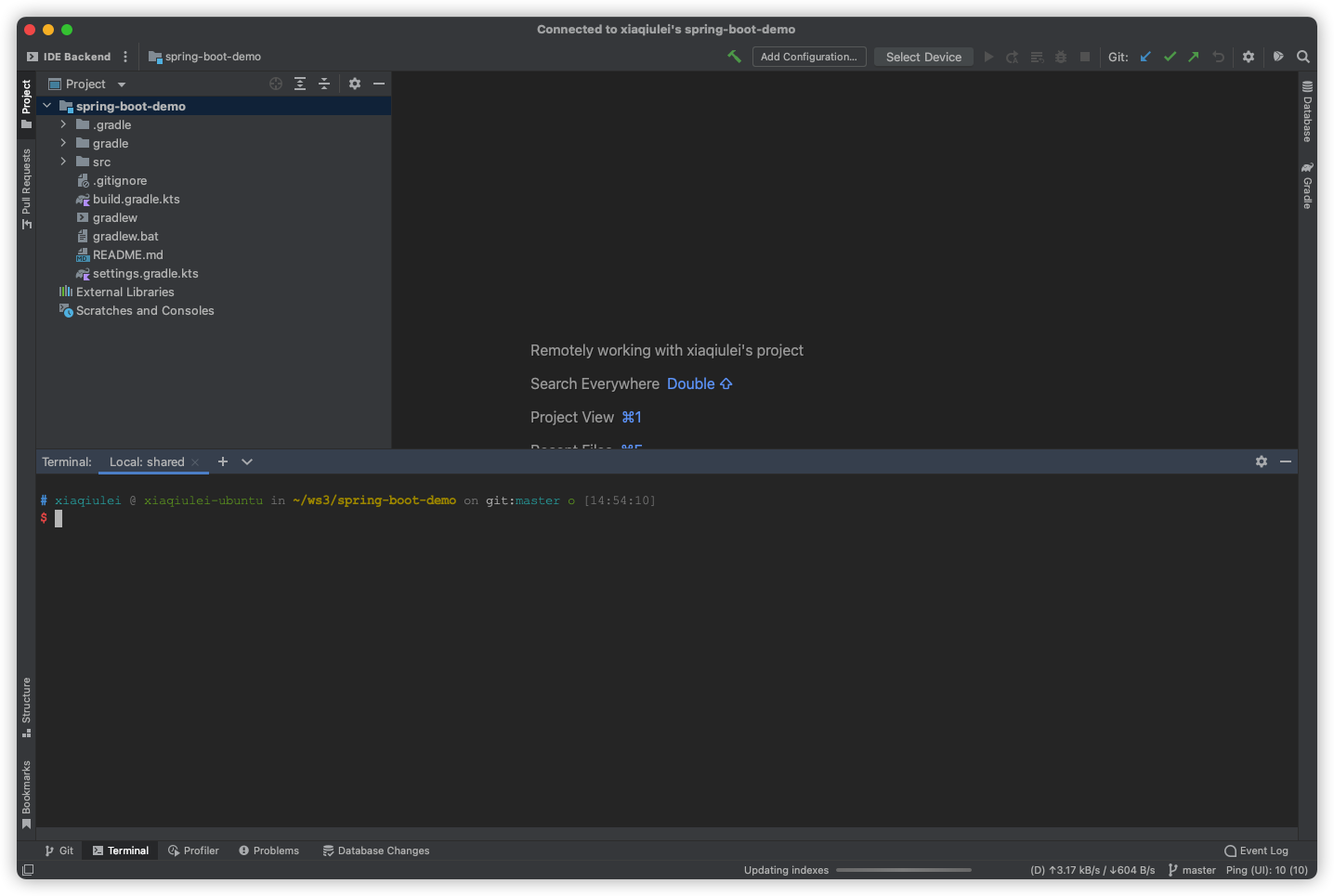Open Database Changes tool window

376,851
